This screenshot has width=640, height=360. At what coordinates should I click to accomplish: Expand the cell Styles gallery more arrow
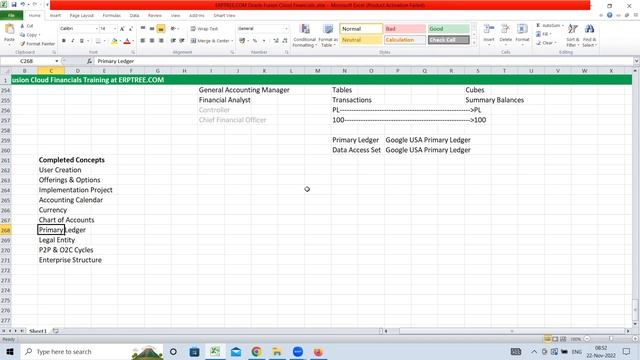474,42
